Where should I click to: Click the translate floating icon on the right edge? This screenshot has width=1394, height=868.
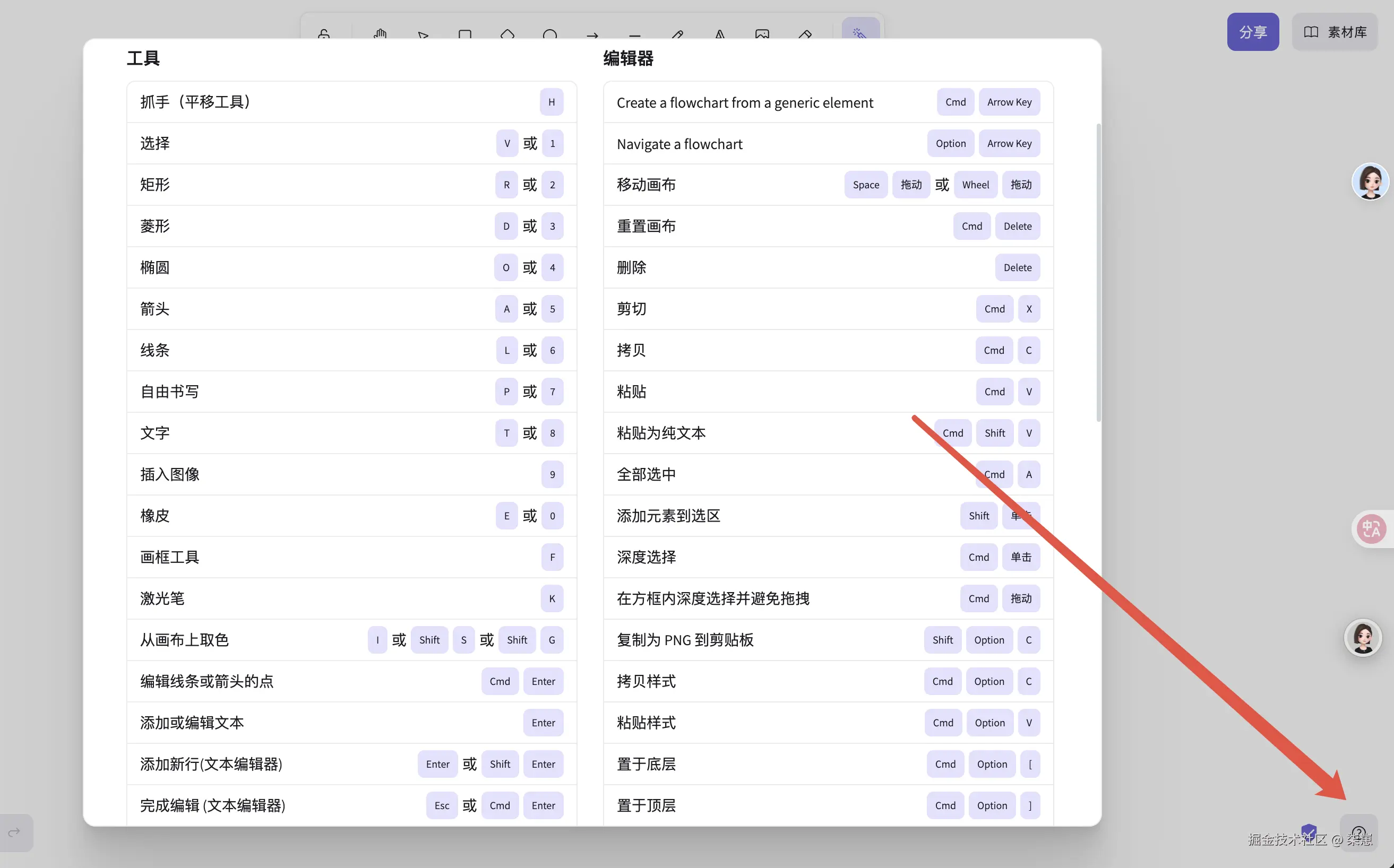coord(1371,528)
